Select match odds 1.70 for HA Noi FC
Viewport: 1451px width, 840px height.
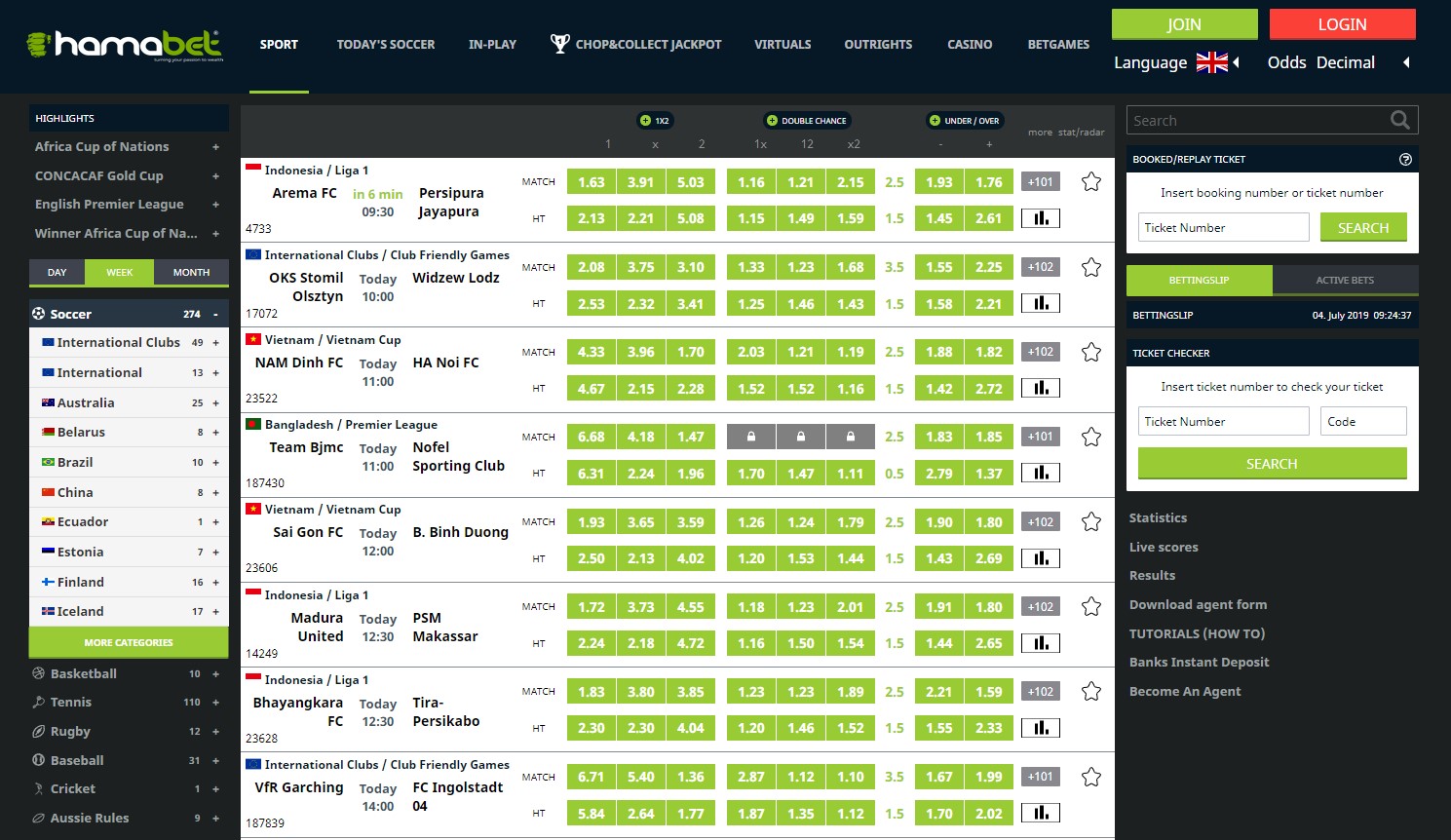click(x=691, y=352)
